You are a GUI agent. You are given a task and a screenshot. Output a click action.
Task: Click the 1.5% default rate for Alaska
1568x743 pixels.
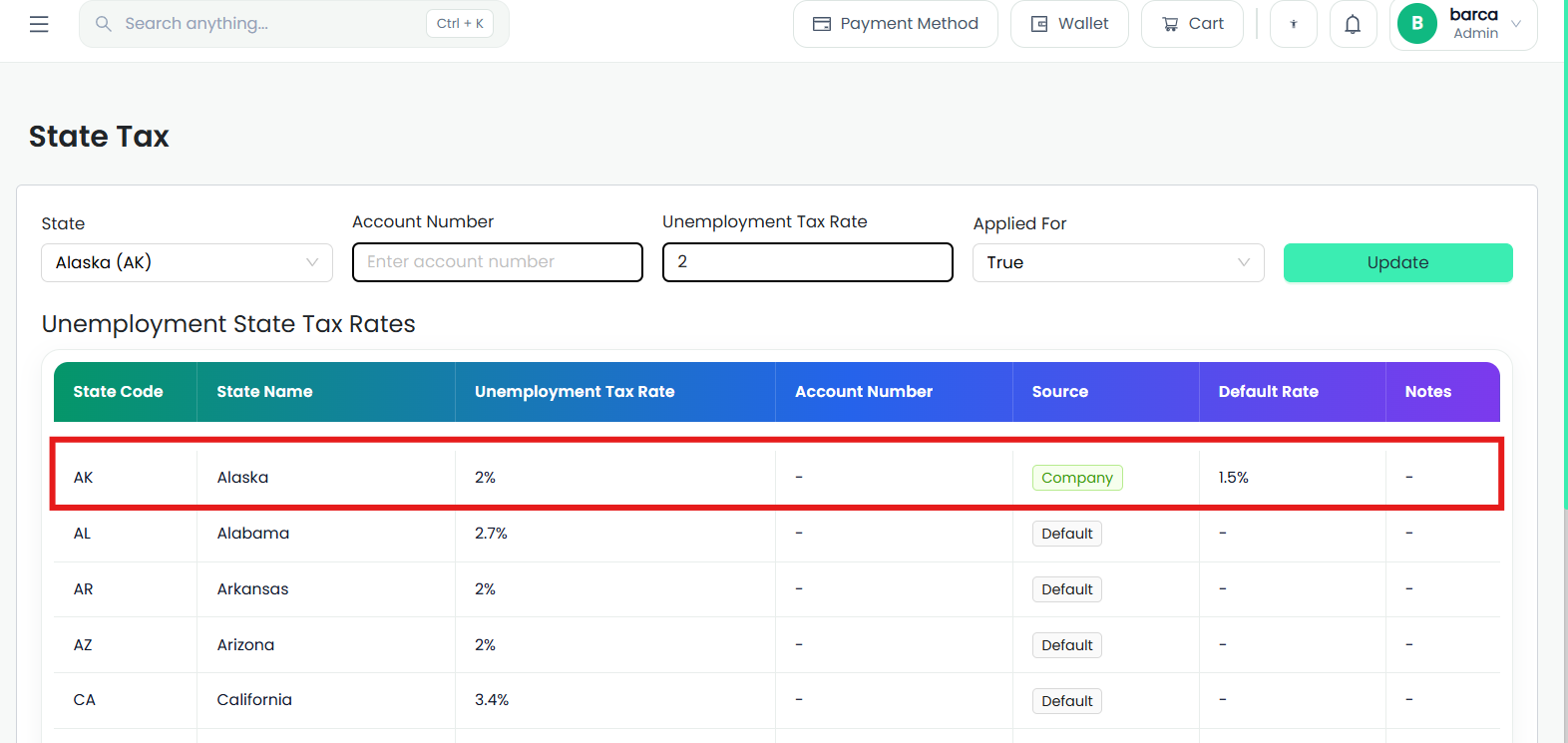click(1234, 478)
